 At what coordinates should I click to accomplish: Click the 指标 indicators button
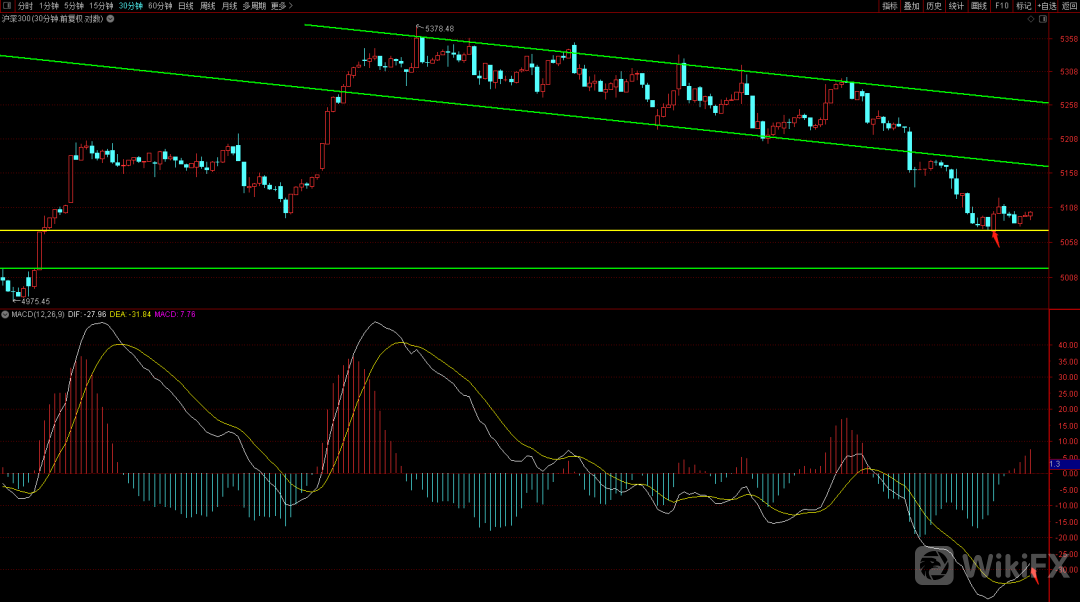click(x=889, y=6)
